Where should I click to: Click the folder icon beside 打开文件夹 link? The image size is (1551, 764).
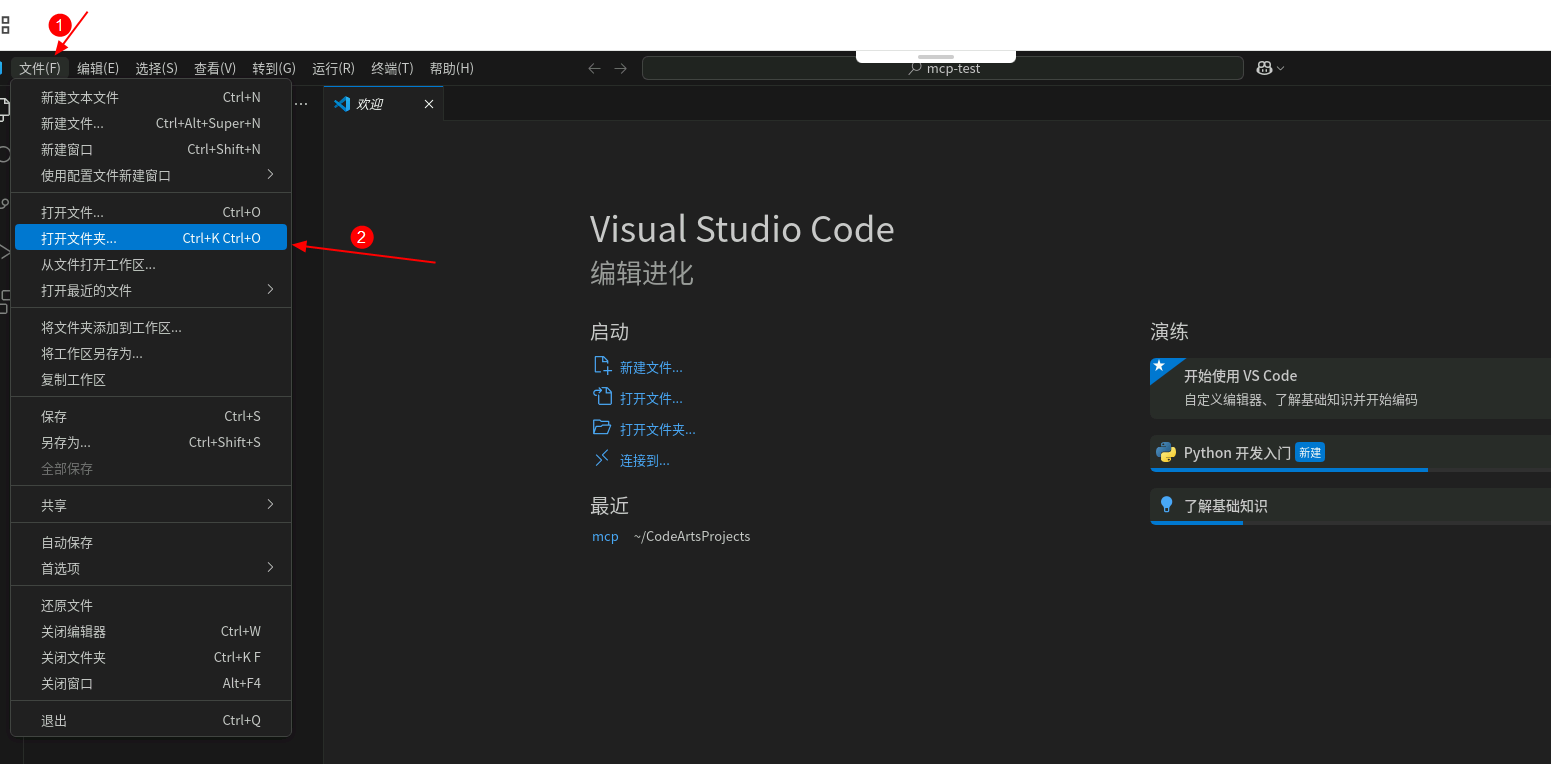click(x=602, y=428)
